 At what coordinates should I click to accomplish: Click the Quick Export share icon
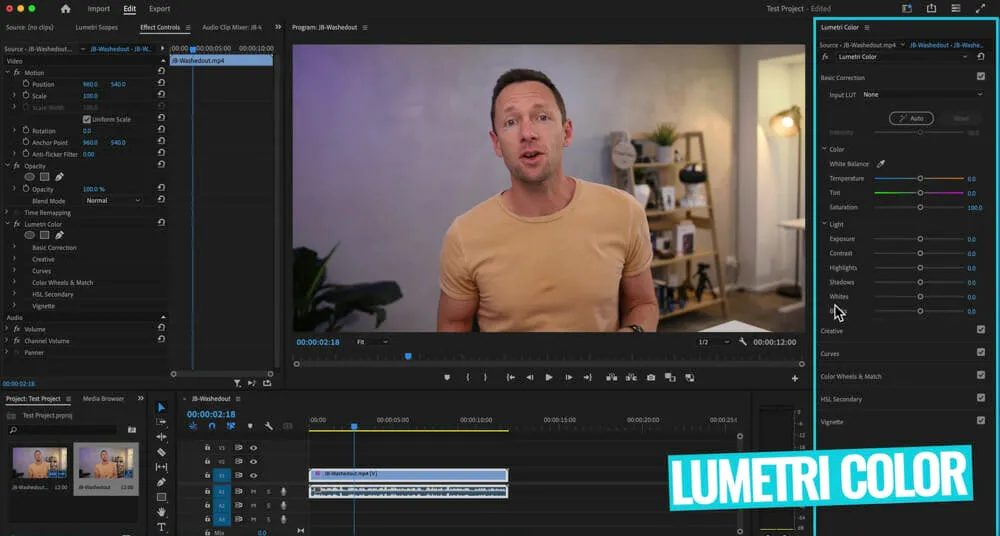(931, 9)
